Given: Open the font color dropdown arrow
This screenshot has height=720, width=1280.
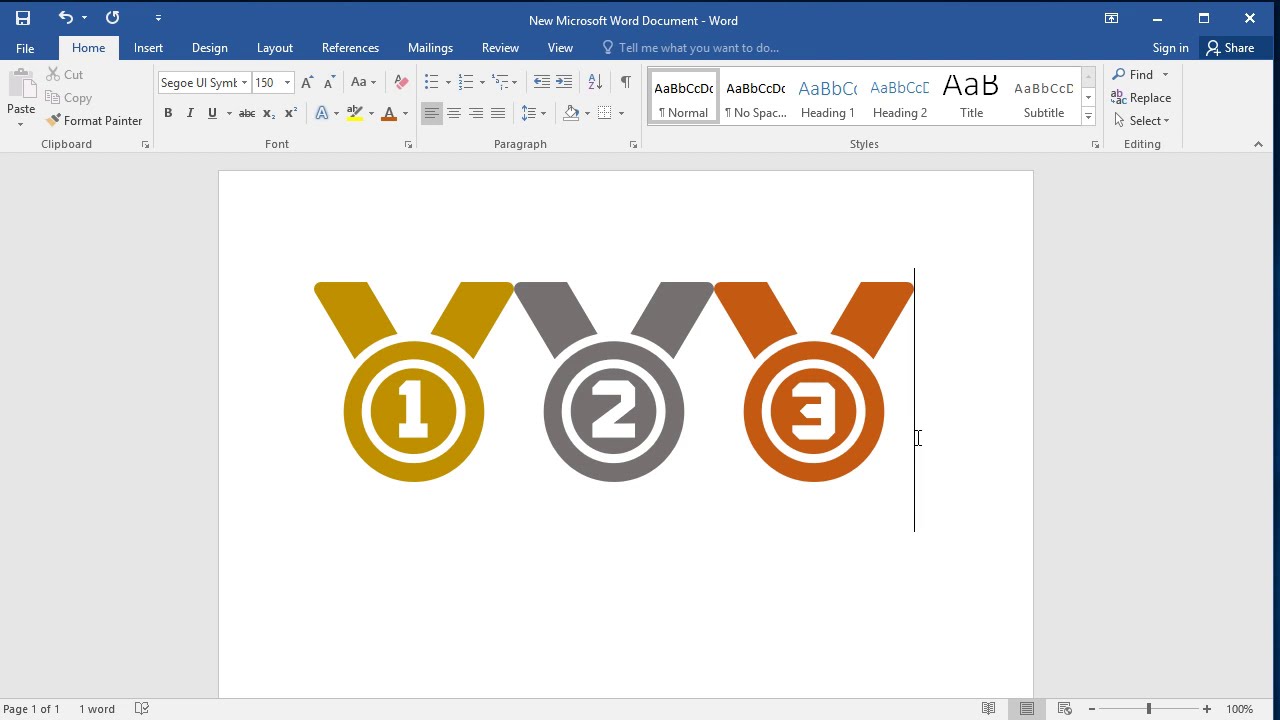Looking at the screenshot, I should (x=405, y=114).
